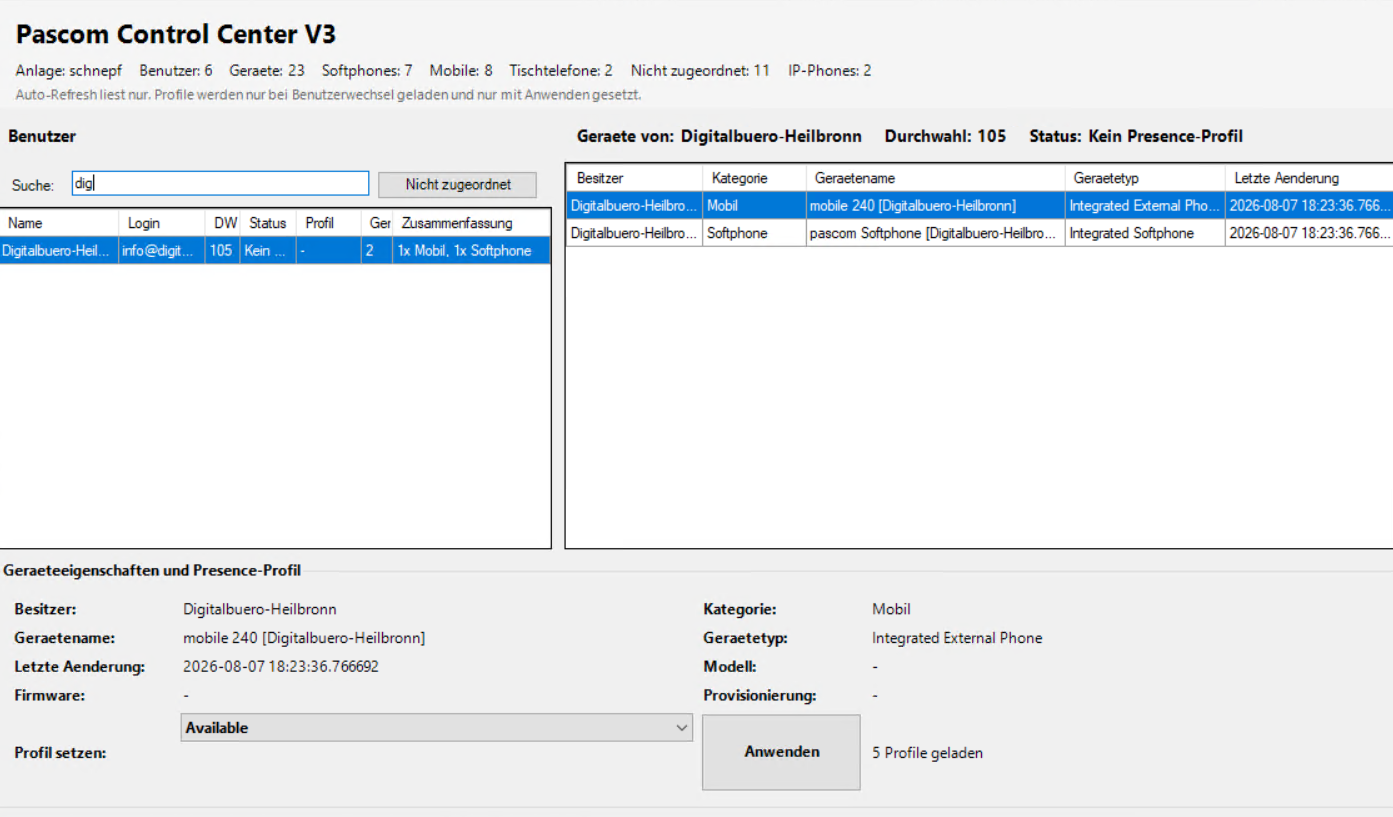The image size is (1393, 817).
Task: Click the 'Durchwahl: 105' heading text
Action: (945, 136)
